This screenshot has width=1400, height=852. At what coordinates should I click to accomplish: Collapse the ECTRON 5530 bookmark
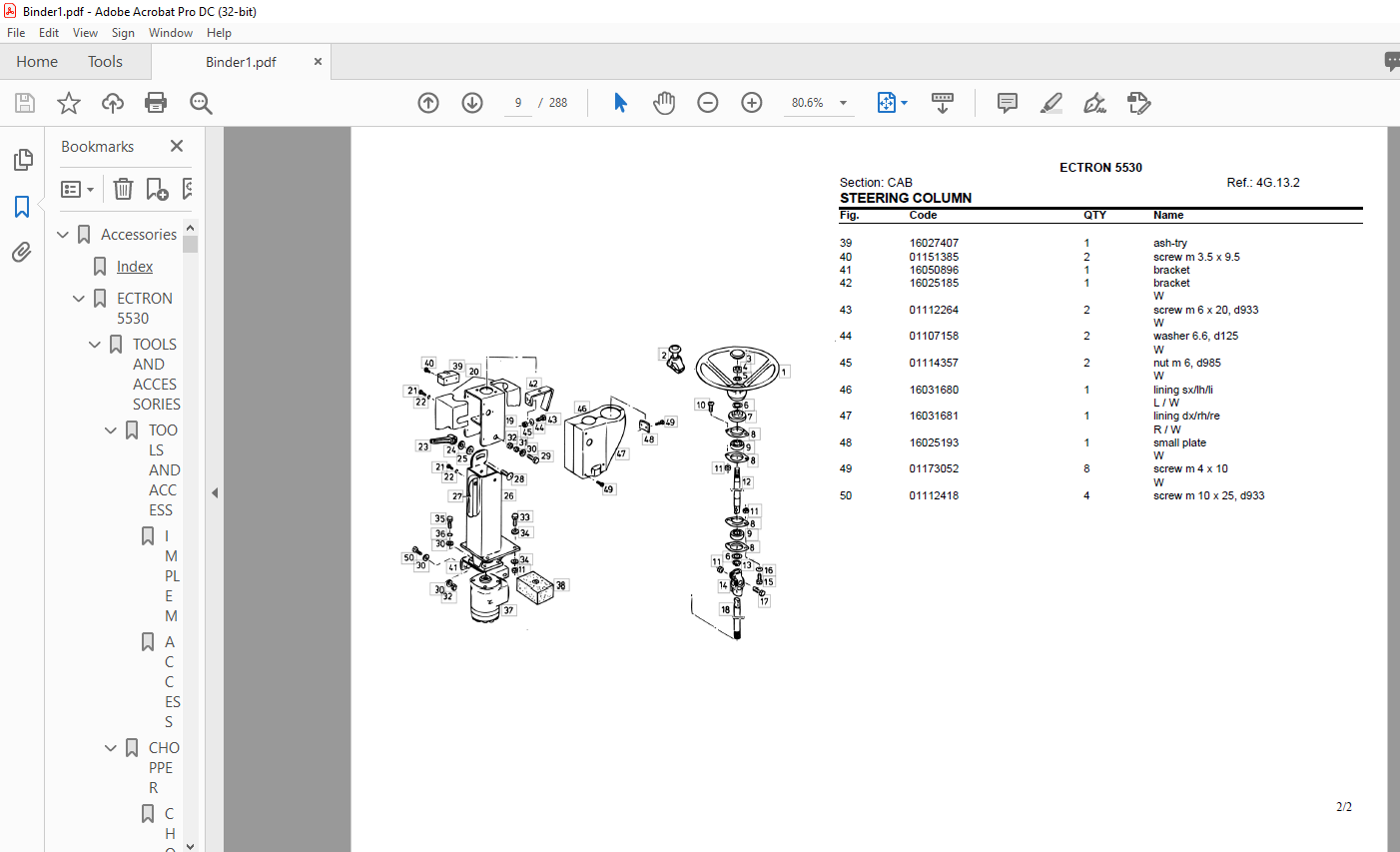pyautogui.click(x=79, y=299)
